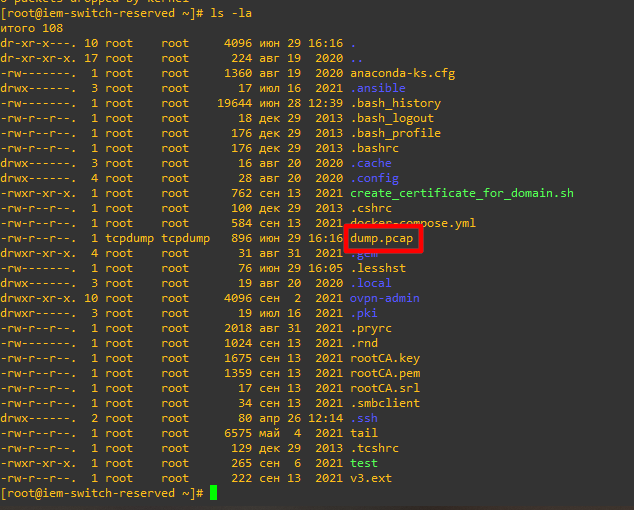Select the anaconda-ks.cfg file name
This screenshot has height=510, width=634.
[402, 73]
